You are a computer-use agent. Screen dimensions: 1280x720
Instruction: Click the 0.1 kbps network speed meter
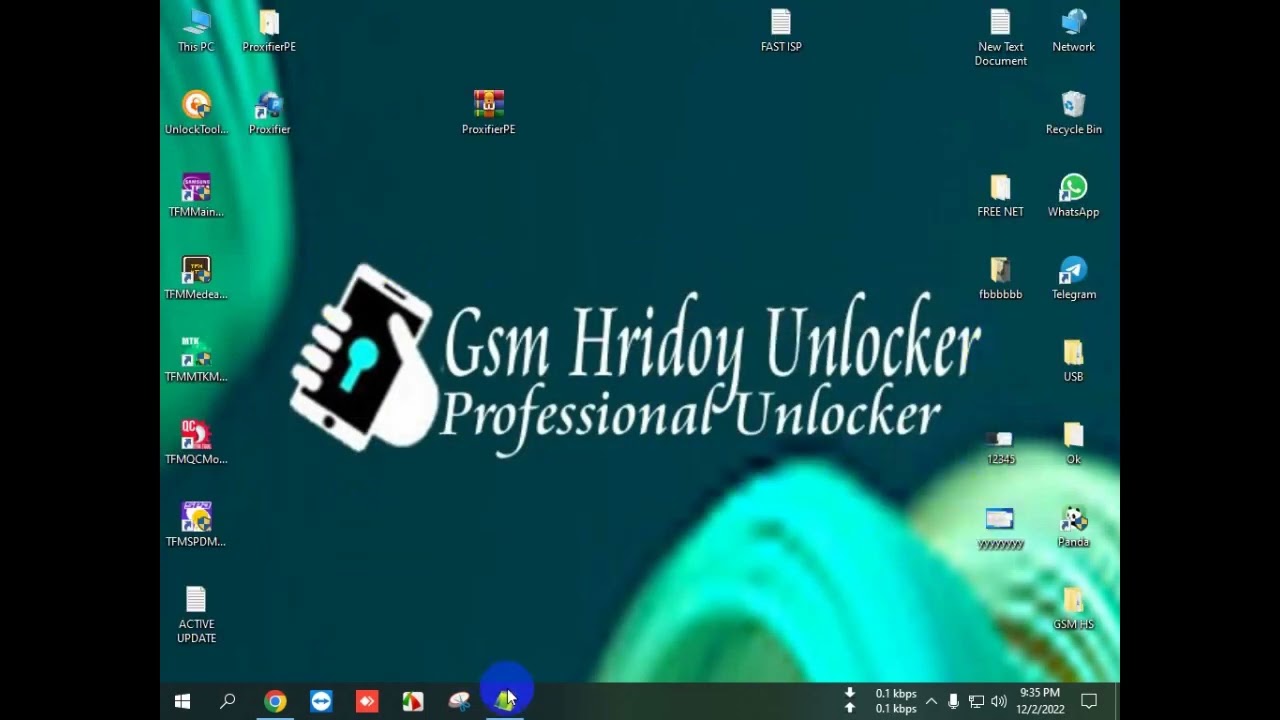[881, 701]
